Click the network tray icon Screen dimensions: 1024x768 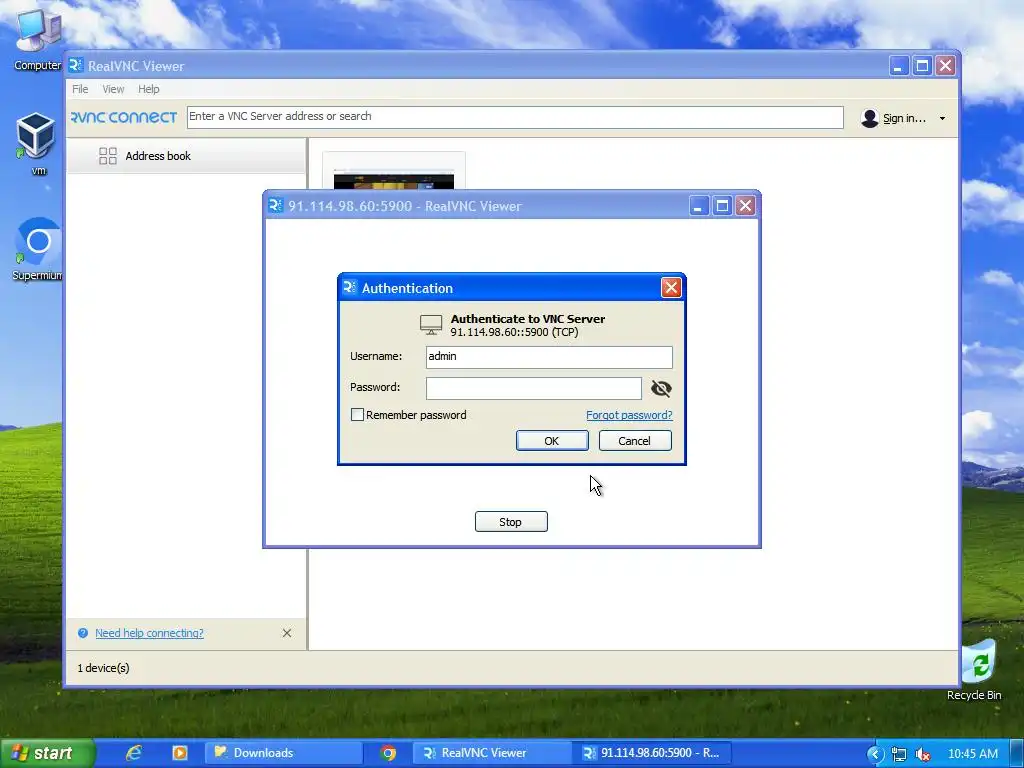tap(899, 754)
